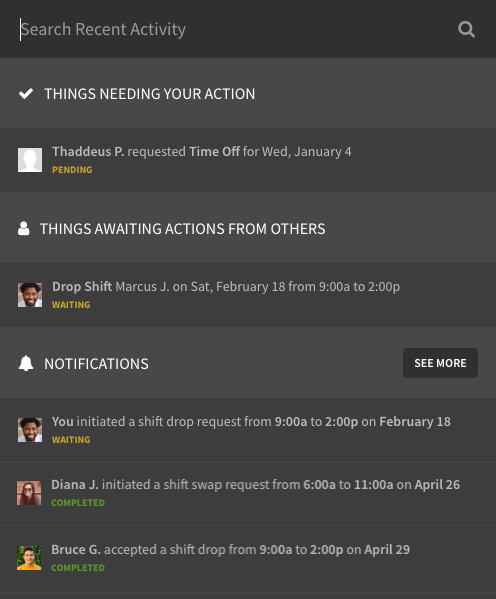Click the COMPLETED label under Diana J.
The image size is (496, 599).
coord(78,503)
